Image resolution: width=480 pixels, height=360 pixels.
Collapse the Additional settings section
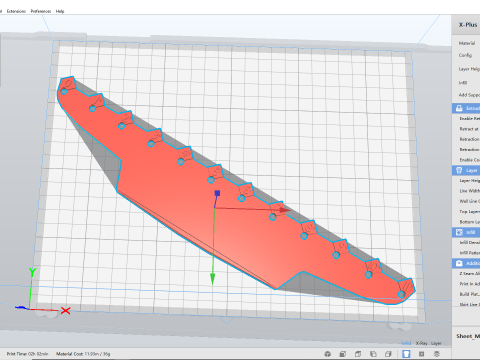pyautogui.click(x=466, y=263)
